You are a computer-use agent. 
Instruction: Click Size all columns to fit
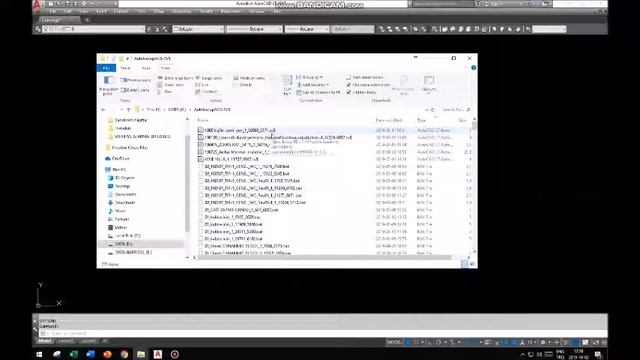point(318,92)
